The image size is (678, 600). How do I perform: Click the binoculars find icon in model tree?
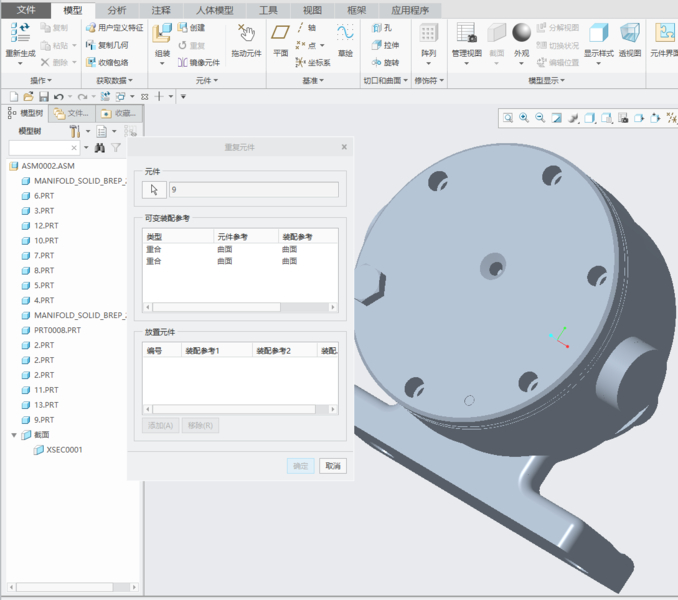click(x=99, y=148)
